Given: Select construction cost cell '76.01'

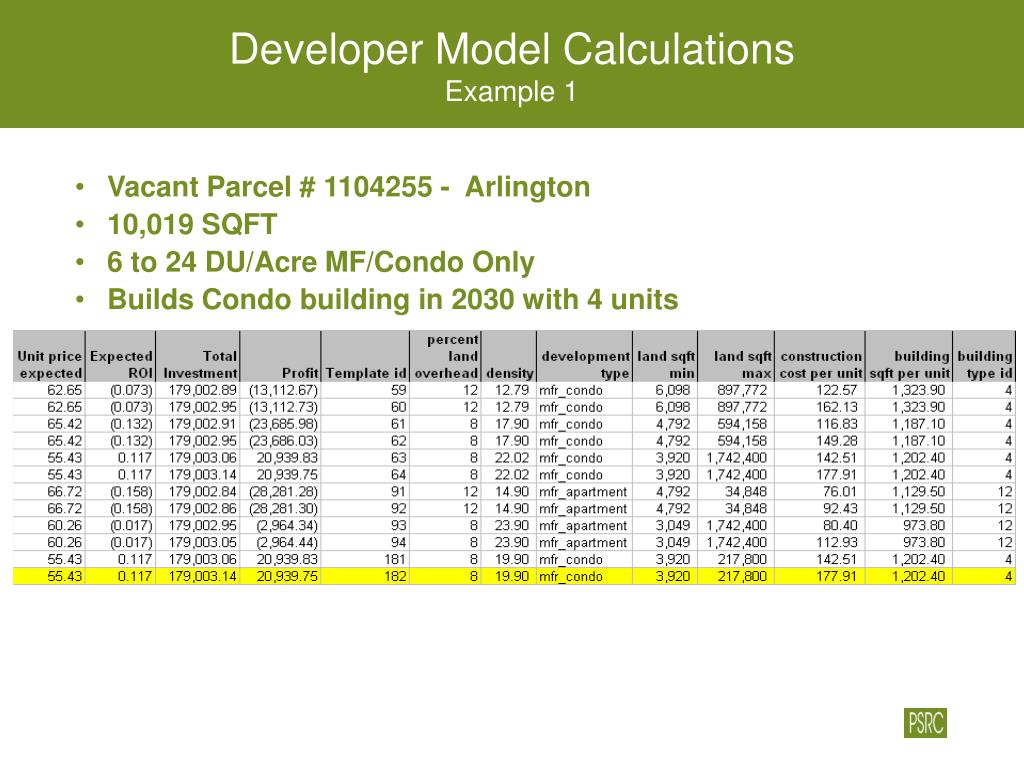Looking at the screenshot, I should click(x=820, y=492).
